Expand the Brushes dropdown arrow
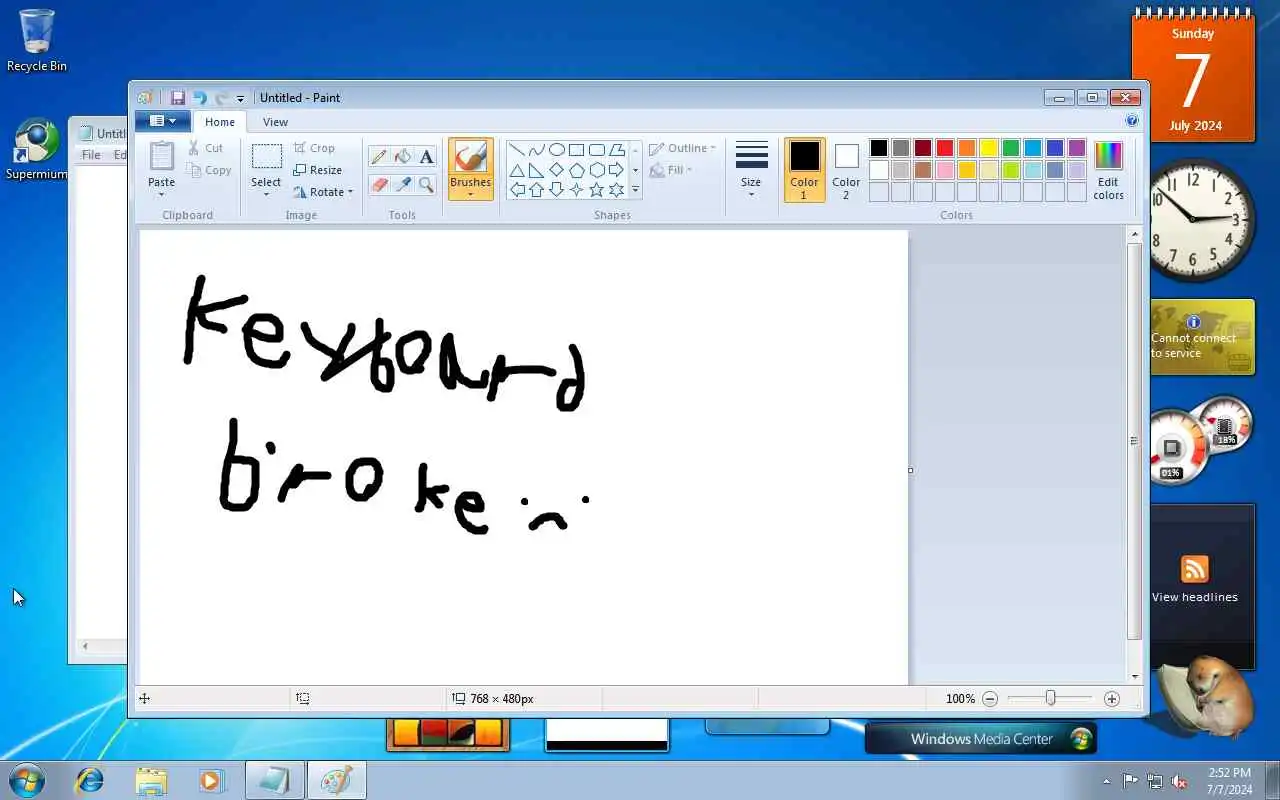 pyautogui.click(x=470, y=194)
